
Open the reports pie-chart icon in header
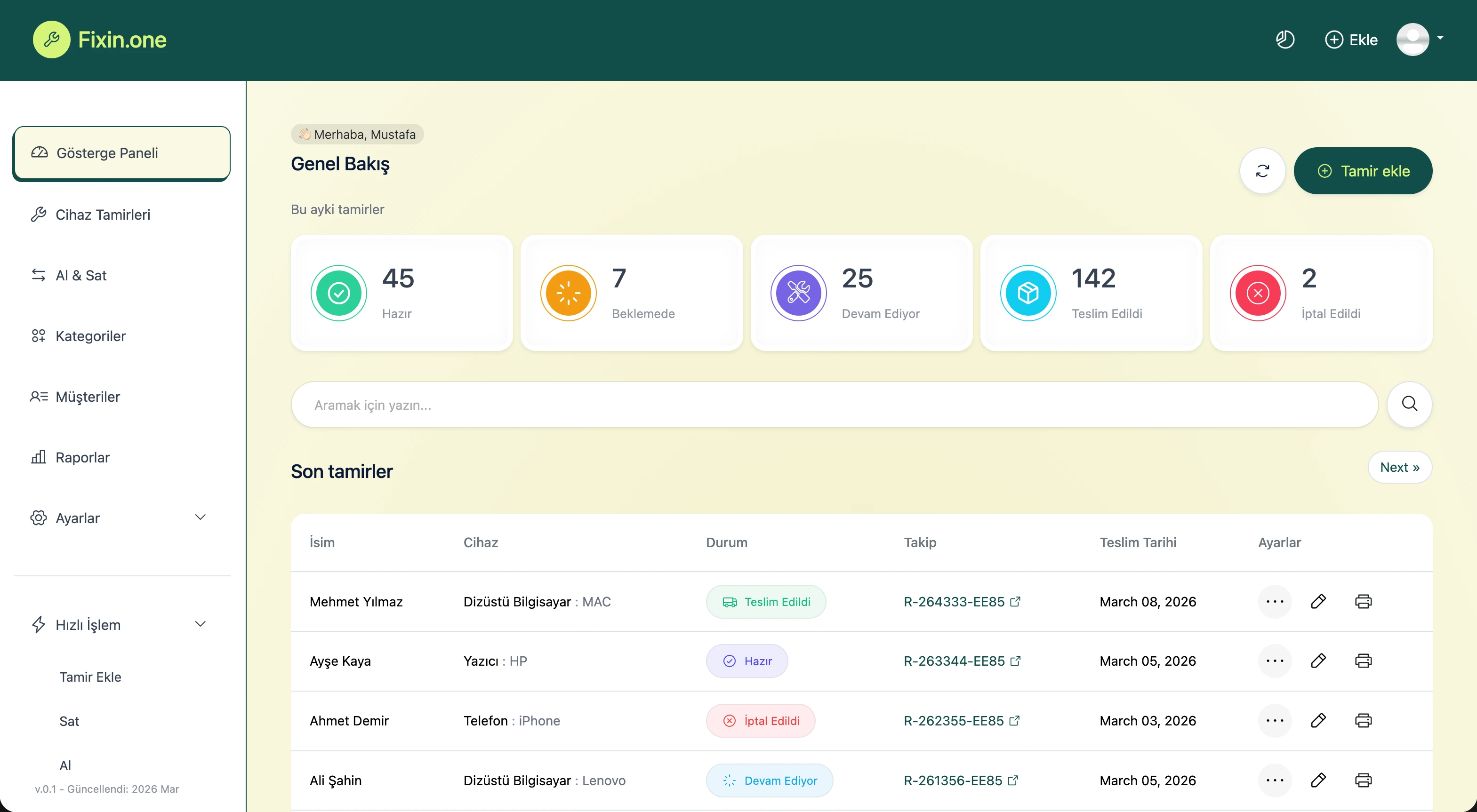point(1284,40)
